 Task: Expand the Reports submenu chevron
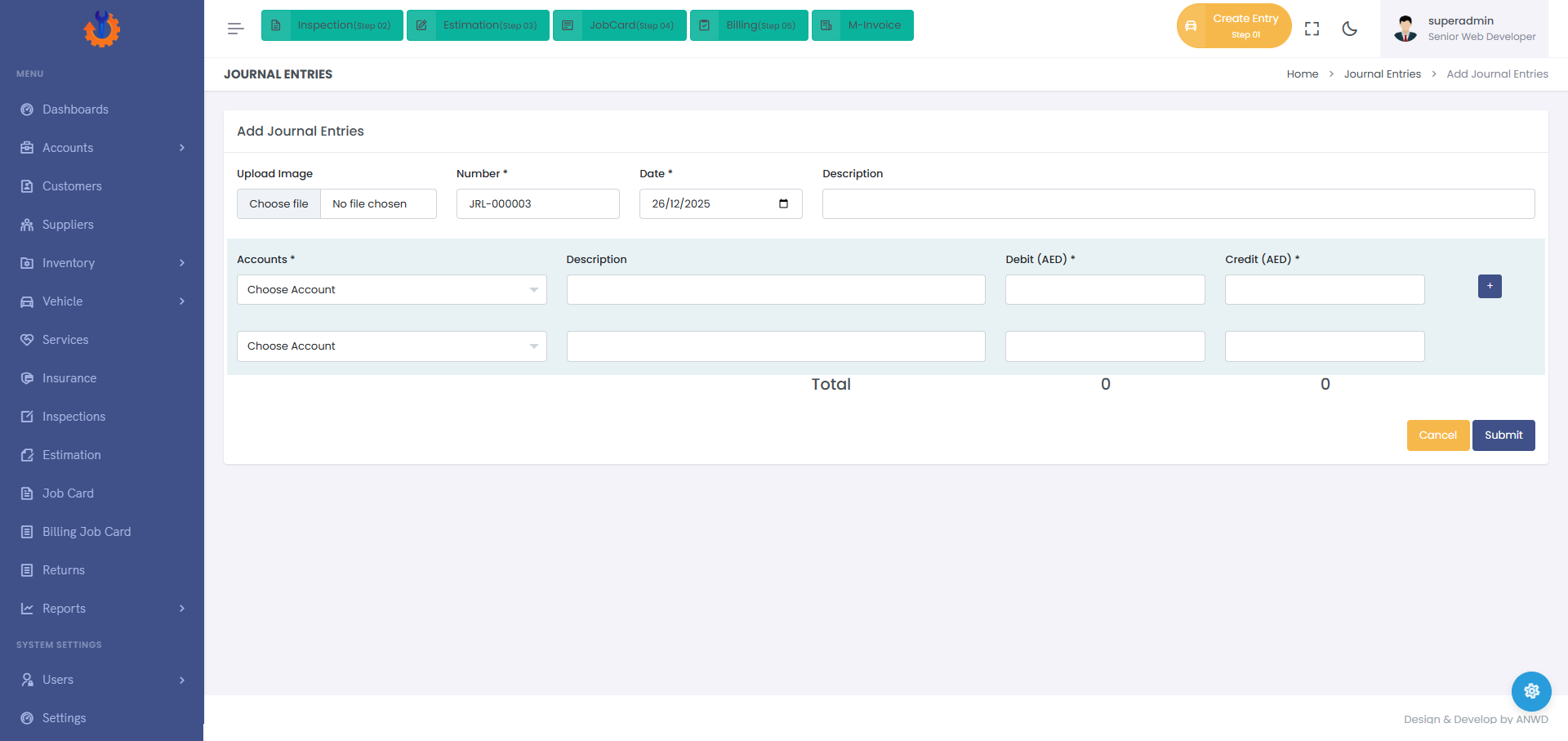[182, 609]
